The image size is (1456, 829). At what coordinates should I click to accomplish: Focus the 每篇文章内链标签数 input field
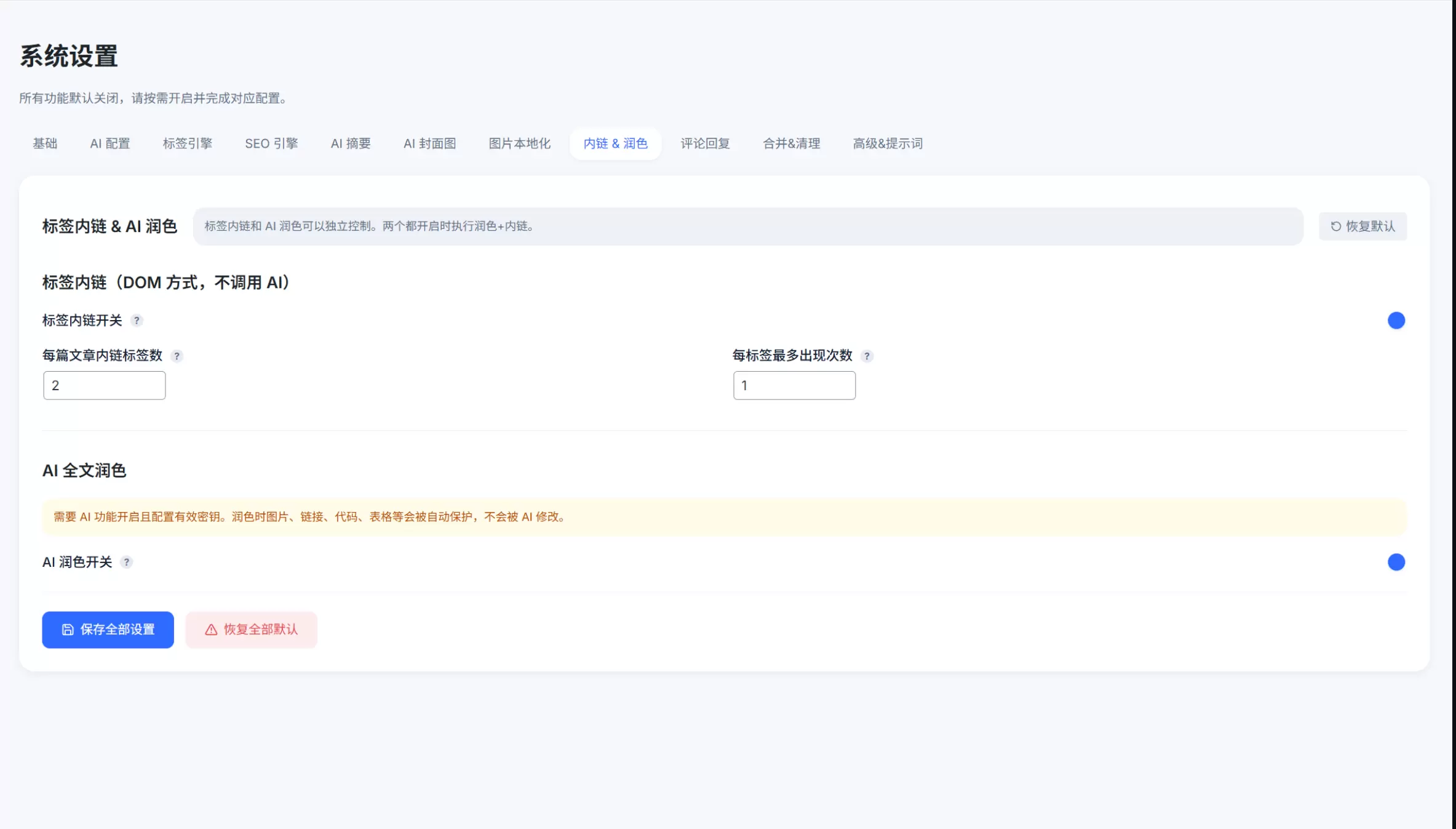tap(104, 385)
